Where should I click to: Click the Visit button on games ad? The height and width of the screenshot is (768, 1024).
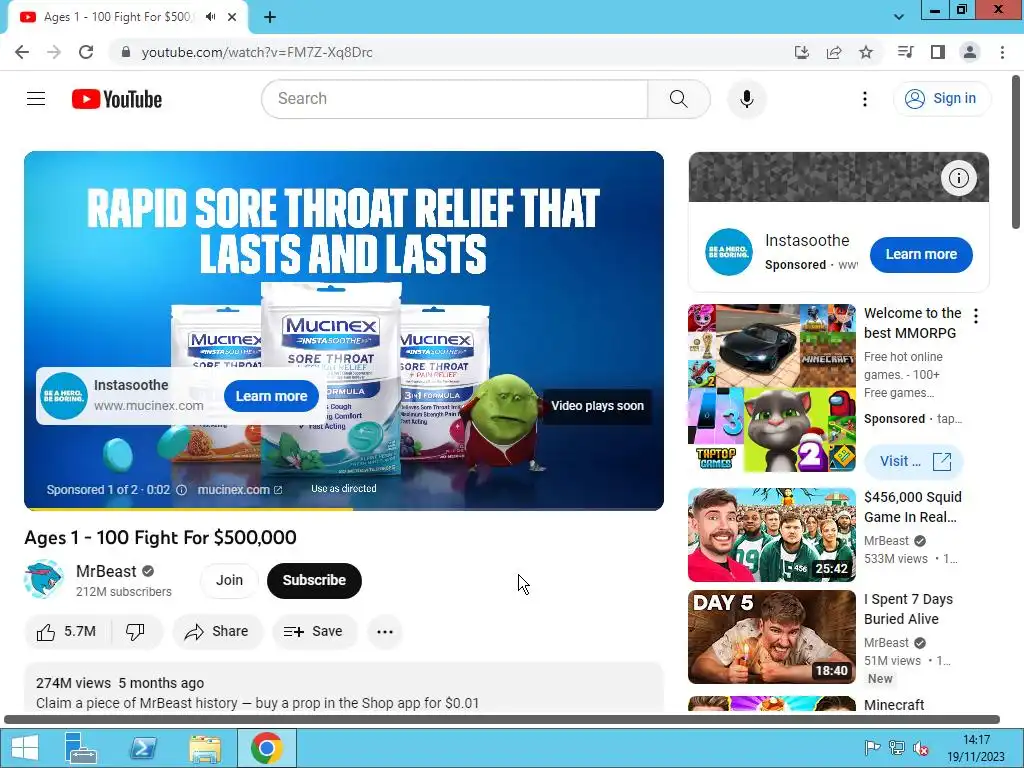coord(914,461)
